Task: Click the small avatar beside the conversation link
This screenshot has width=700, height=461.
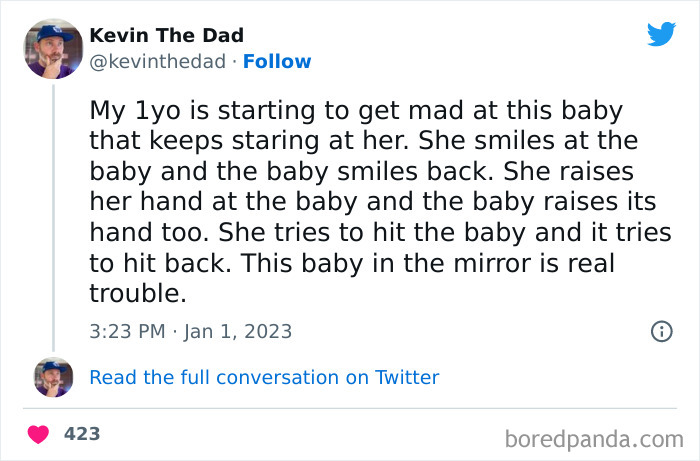Action: 53,377
